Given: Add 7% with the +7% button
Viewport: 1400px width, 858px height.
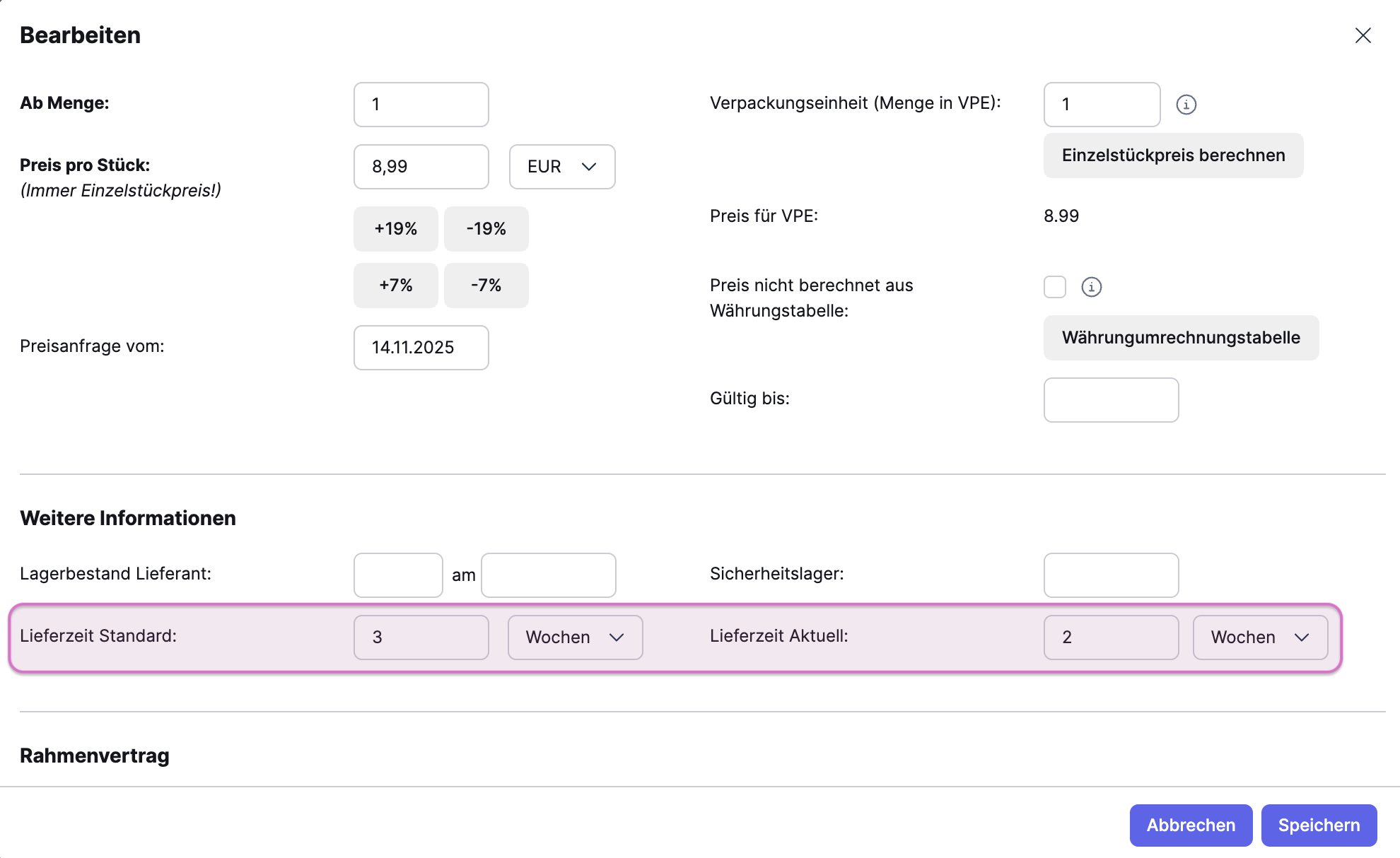Looking at the screenshot, I should pyautogui.click(x=395, y=286).
